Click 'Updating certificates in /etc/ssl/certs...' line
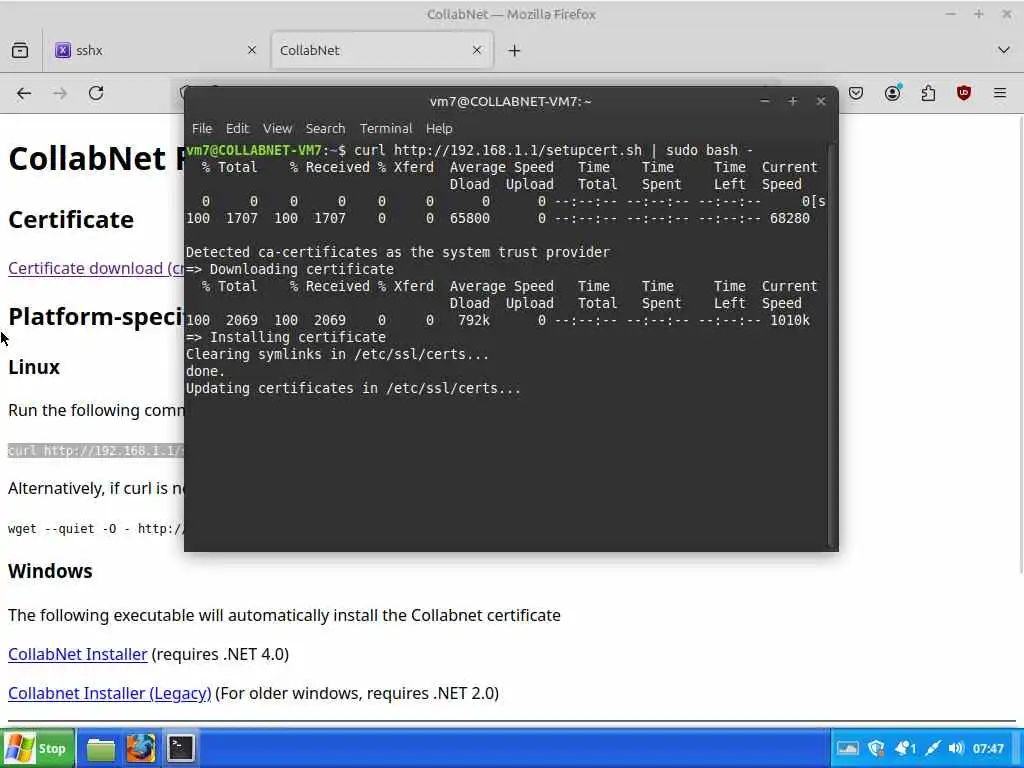Viewport: 1024px width, 768px height. (353, 388)
